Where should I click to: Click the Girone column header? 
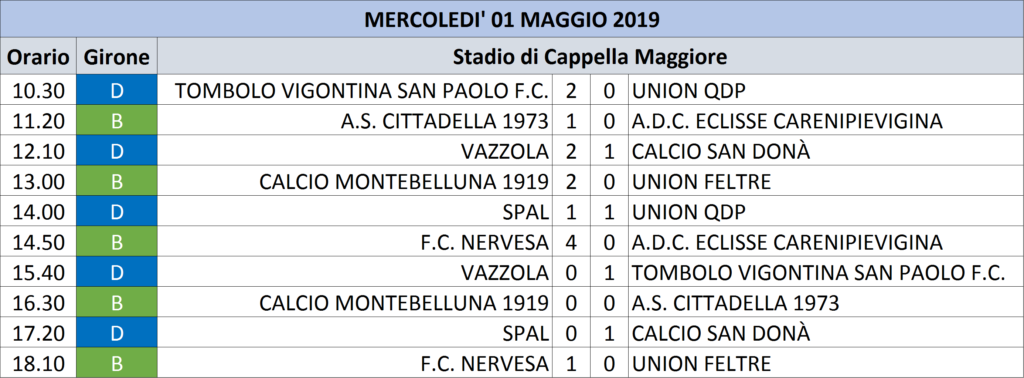click(x=117, y=57)
